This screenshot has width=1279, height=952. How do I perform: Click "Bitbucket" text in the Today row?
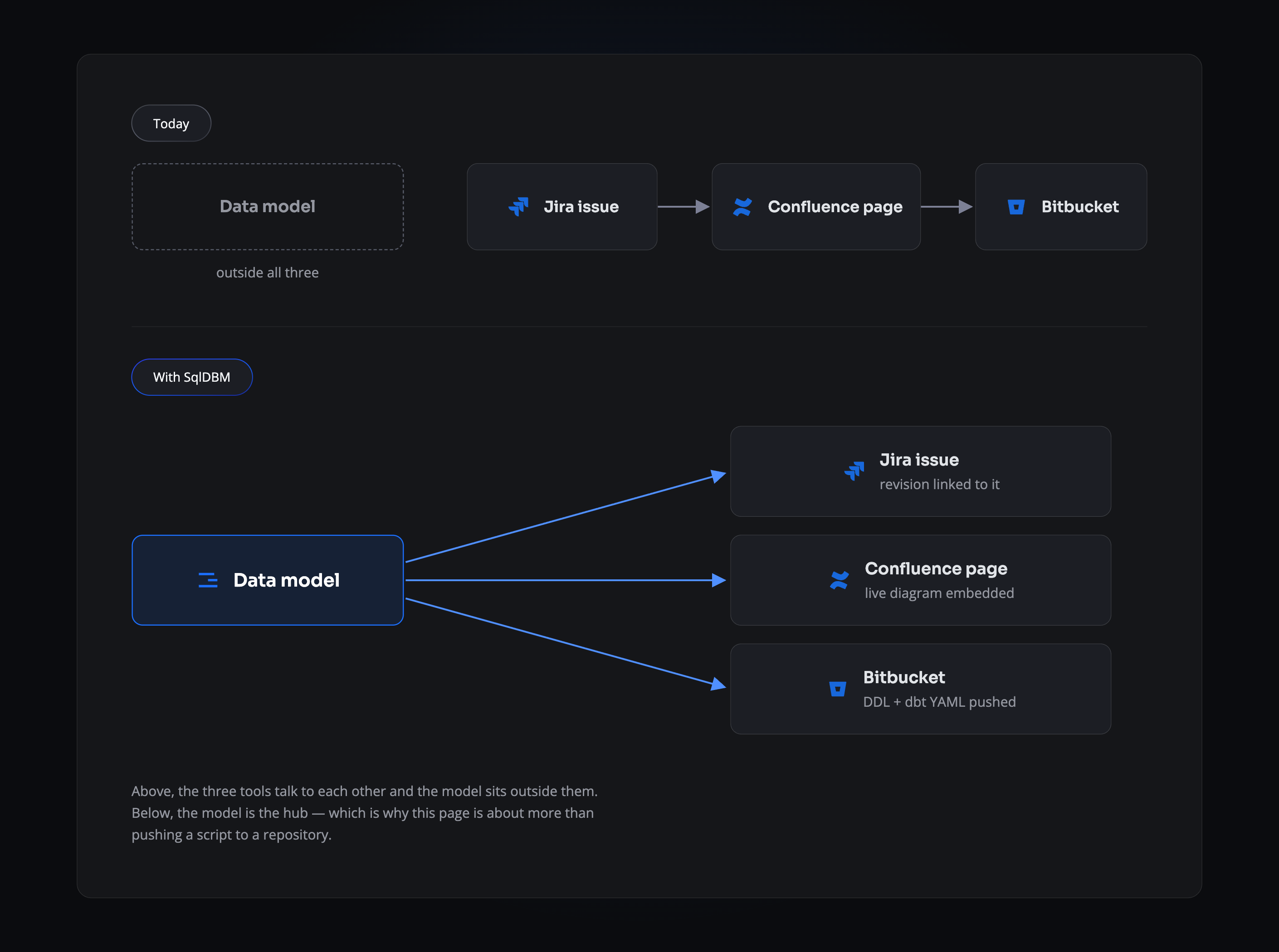pos(1080,207)
